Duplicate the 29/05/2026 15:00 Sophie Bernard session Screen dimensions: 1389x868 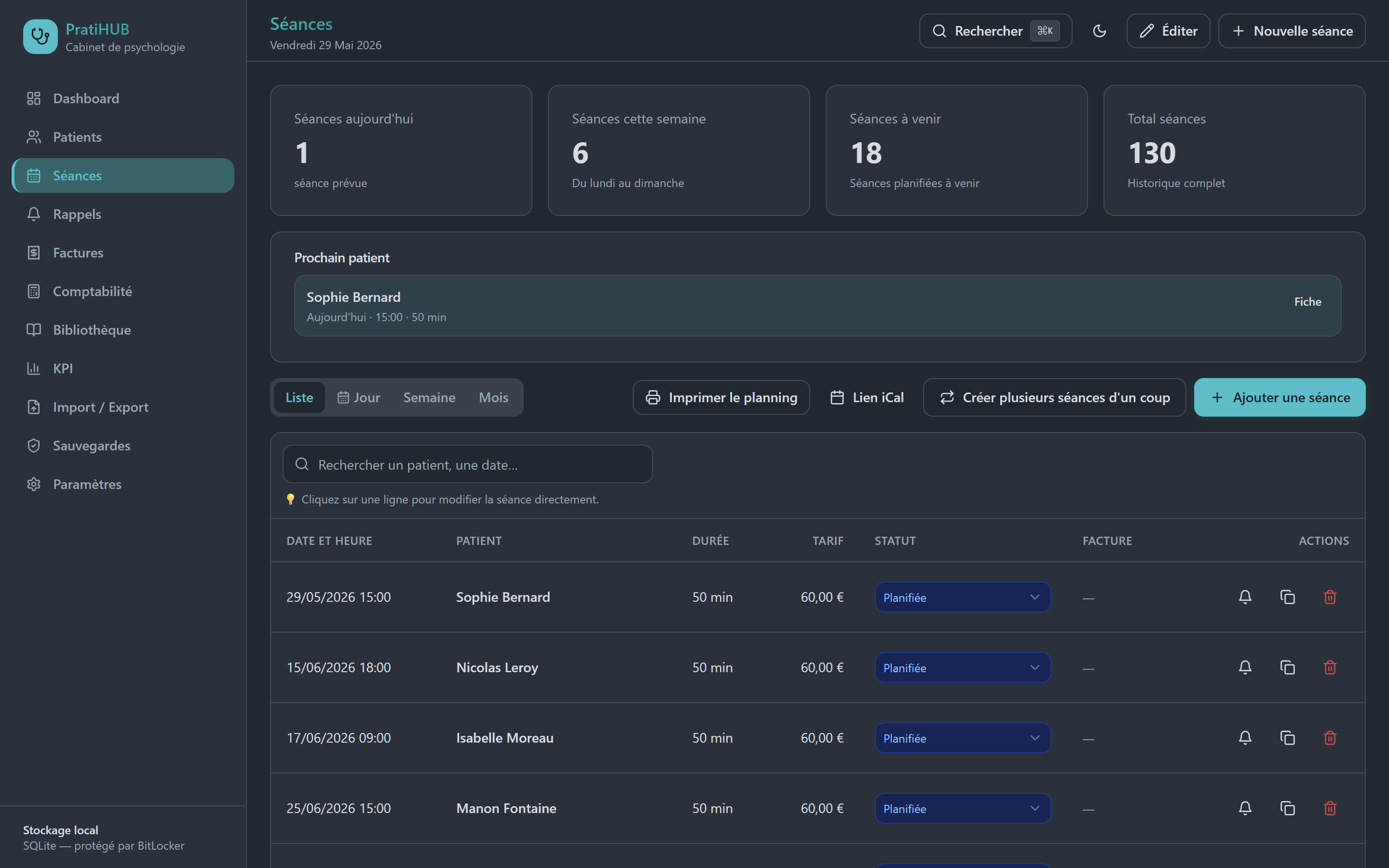pos(1287,597)
